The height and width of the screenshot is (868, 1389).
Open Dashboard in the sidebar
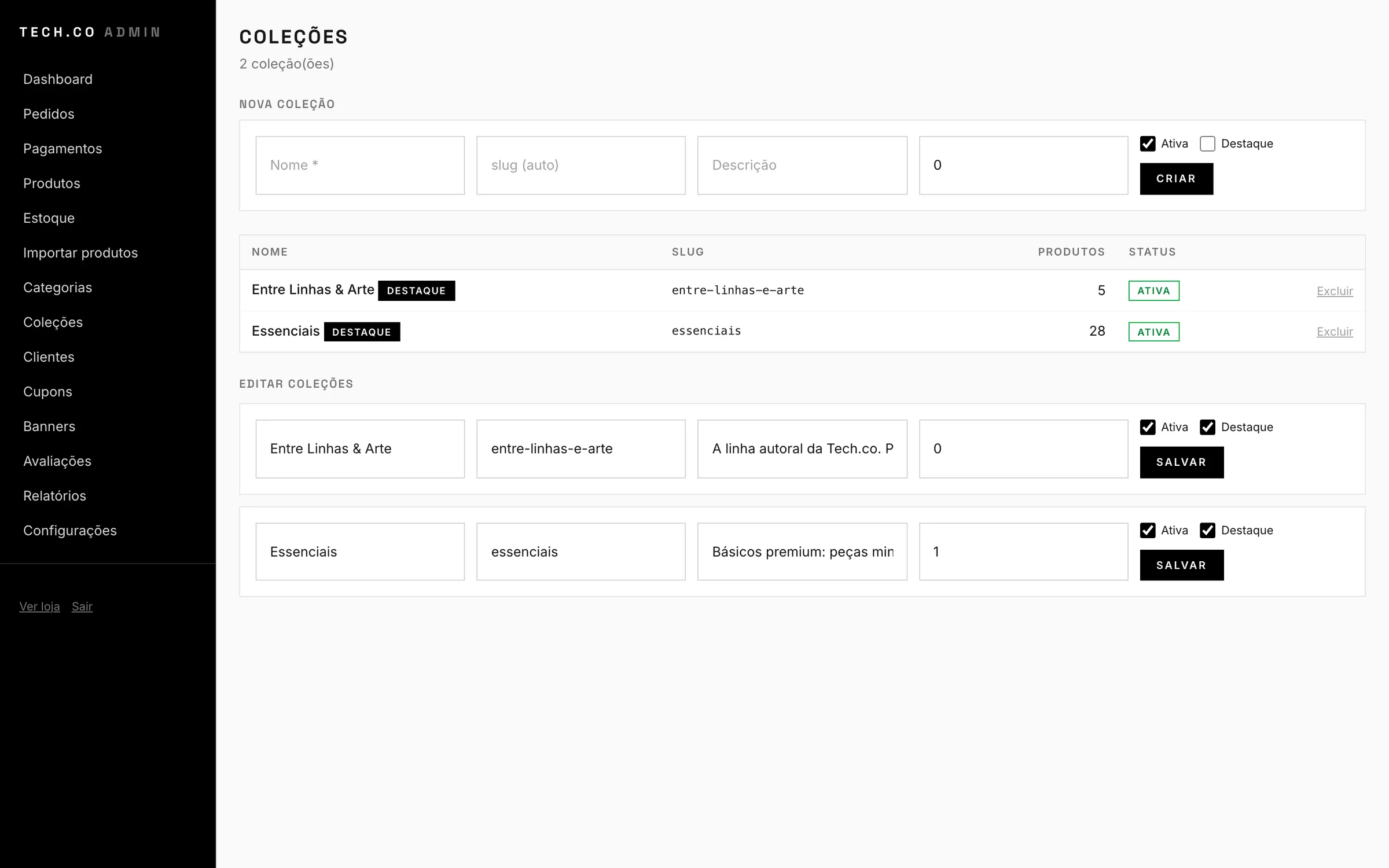tap(58, 79)
